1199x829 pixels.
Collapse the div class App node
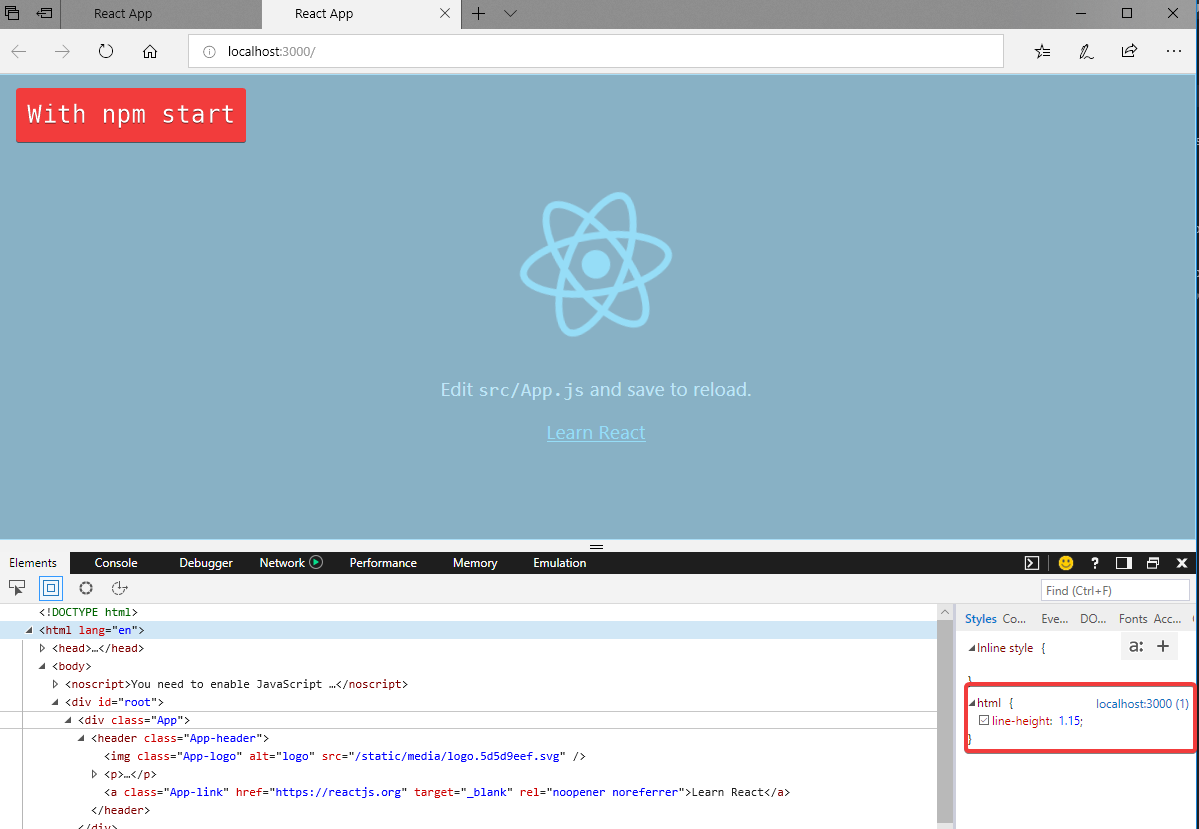(68, 720)
